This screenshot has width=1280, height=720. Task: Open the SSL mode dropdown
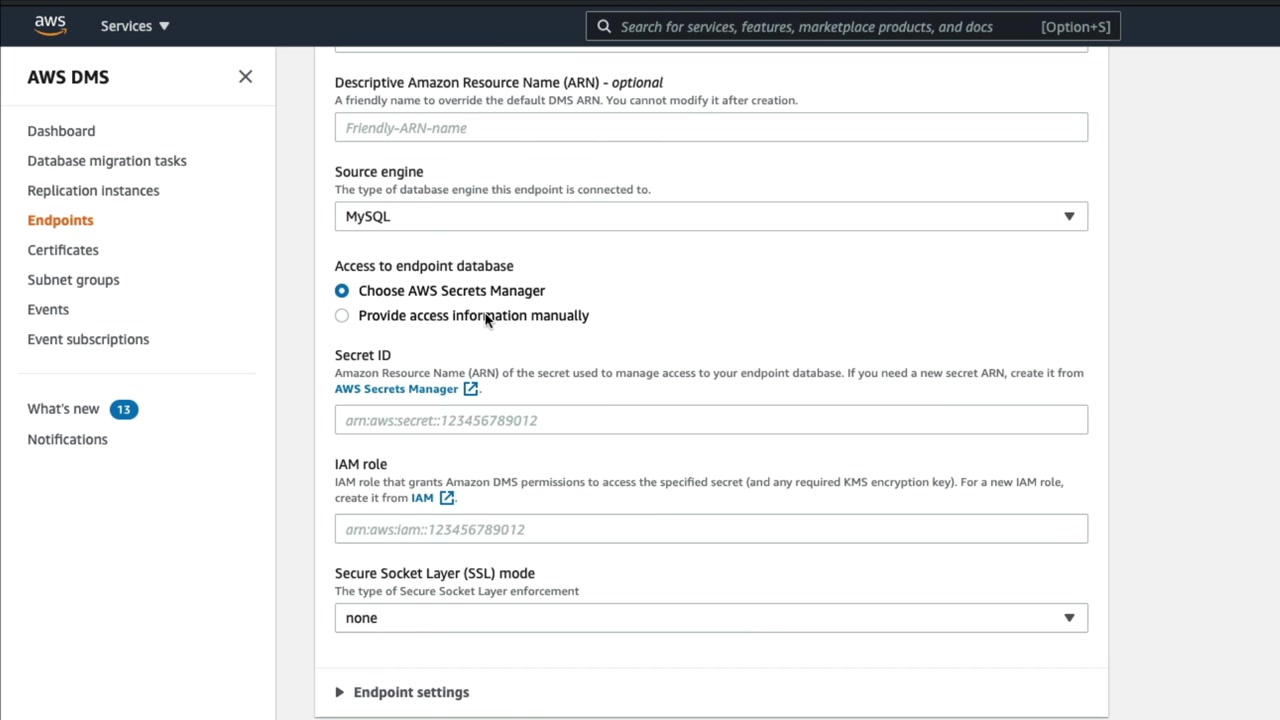click(711, 618)
